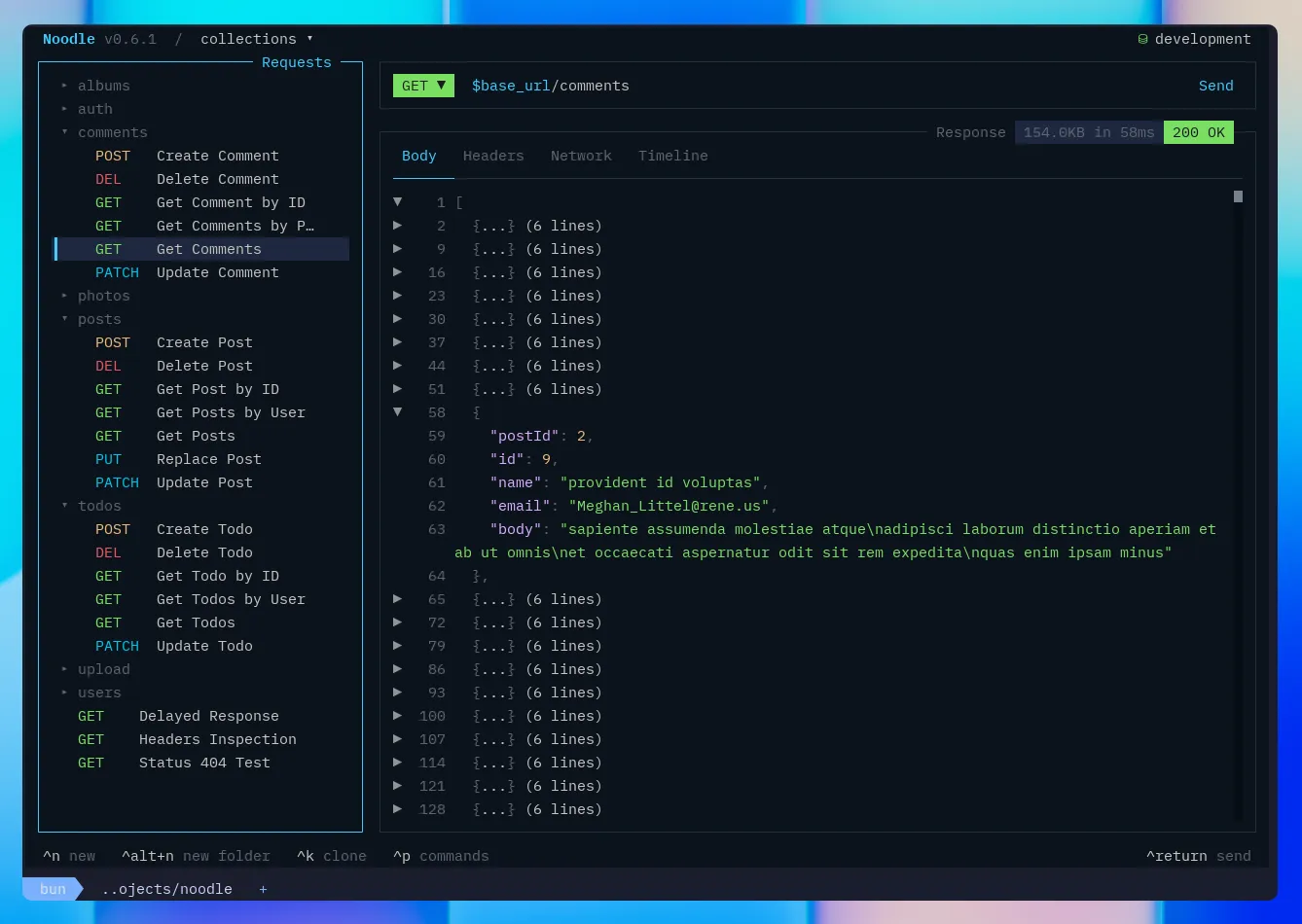Select the Delayed Response request
1302x924 pixels.
(200, 716)
